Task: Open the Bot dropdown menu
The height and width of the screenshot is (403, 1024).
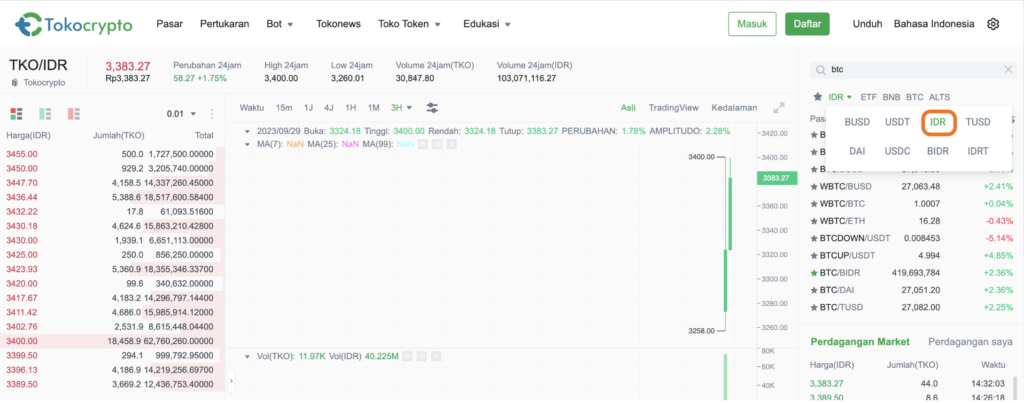Action: [280, 24]
